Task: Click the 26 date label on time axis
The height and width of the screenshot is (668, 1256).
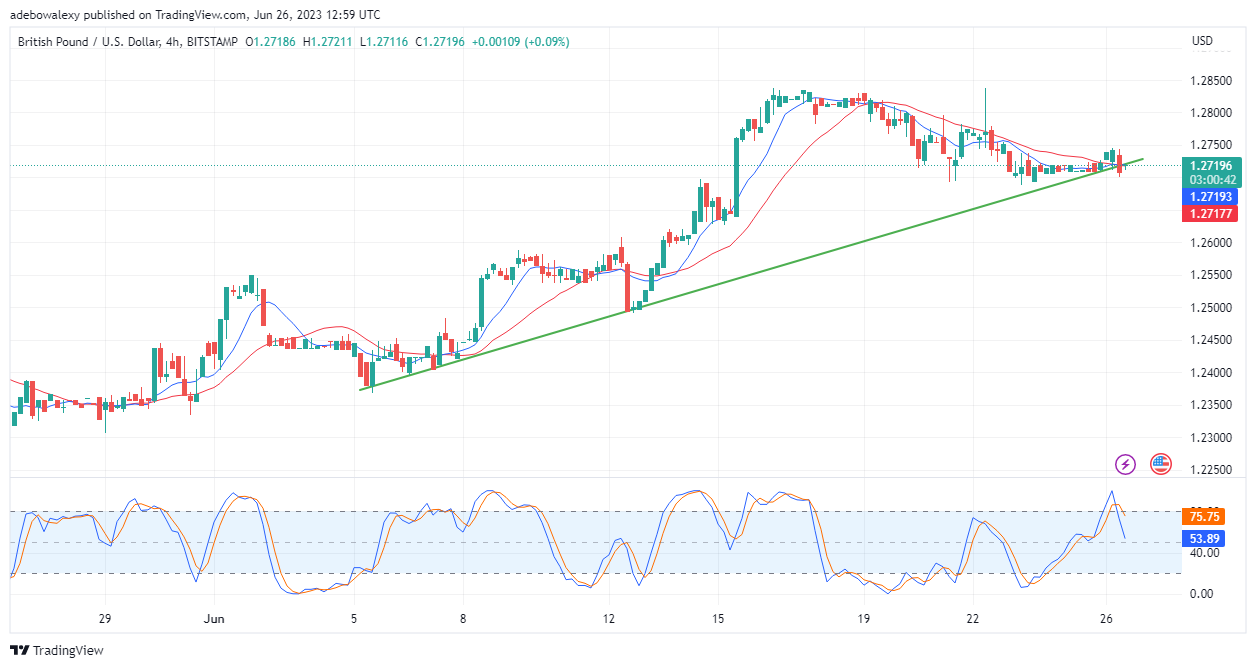Action: coord(1107,619)
